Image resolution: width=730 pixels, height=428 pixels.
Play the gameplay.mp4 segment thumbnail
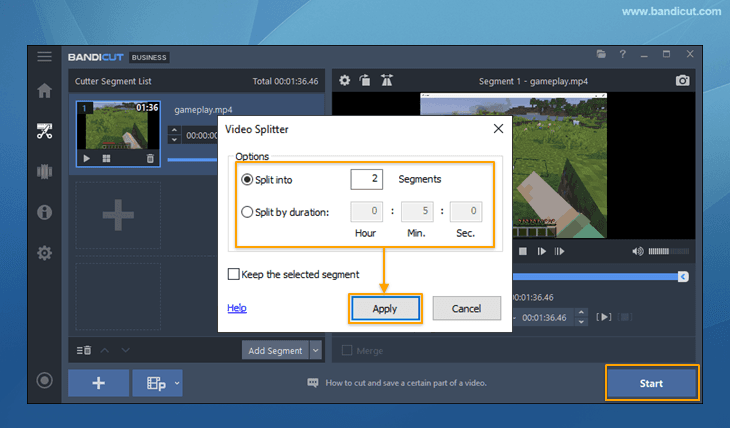(x=87, y=158)
